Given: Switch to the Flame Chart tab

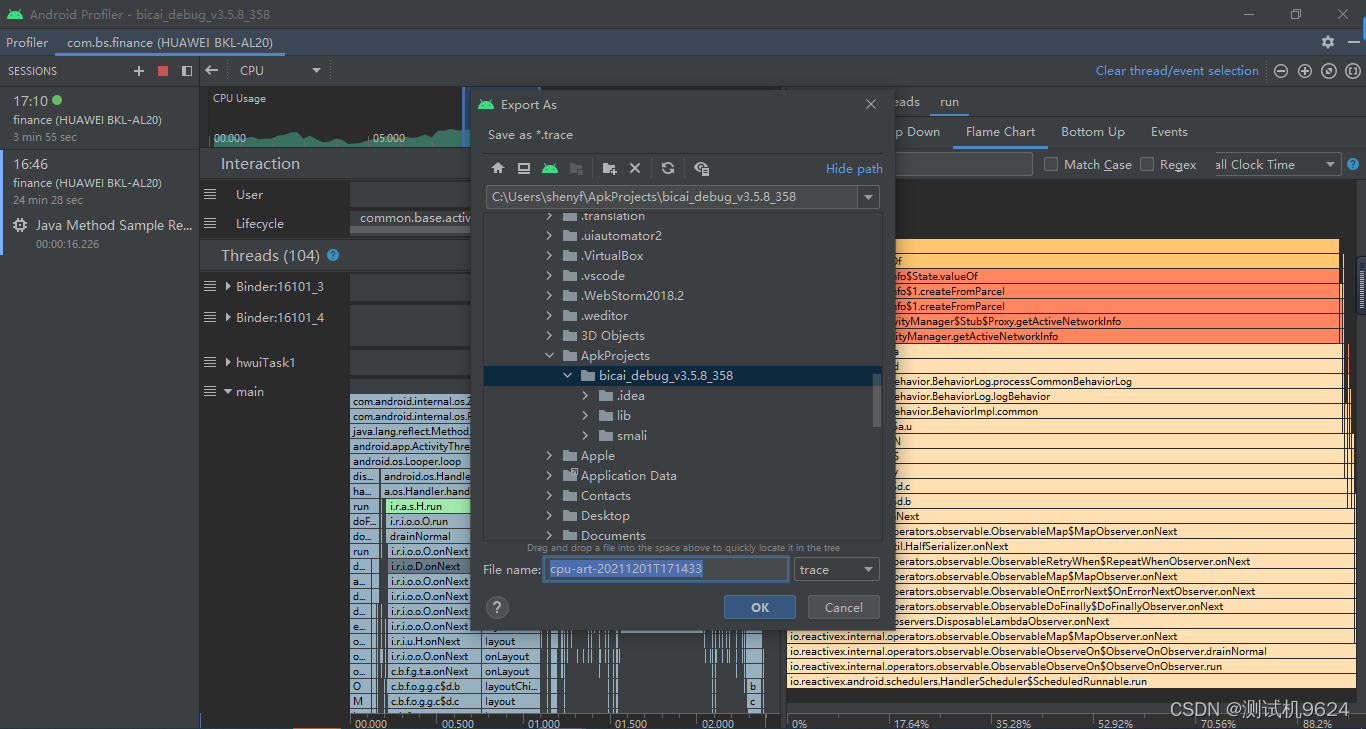Looking at the screenshot, I should click(1000, 132).
